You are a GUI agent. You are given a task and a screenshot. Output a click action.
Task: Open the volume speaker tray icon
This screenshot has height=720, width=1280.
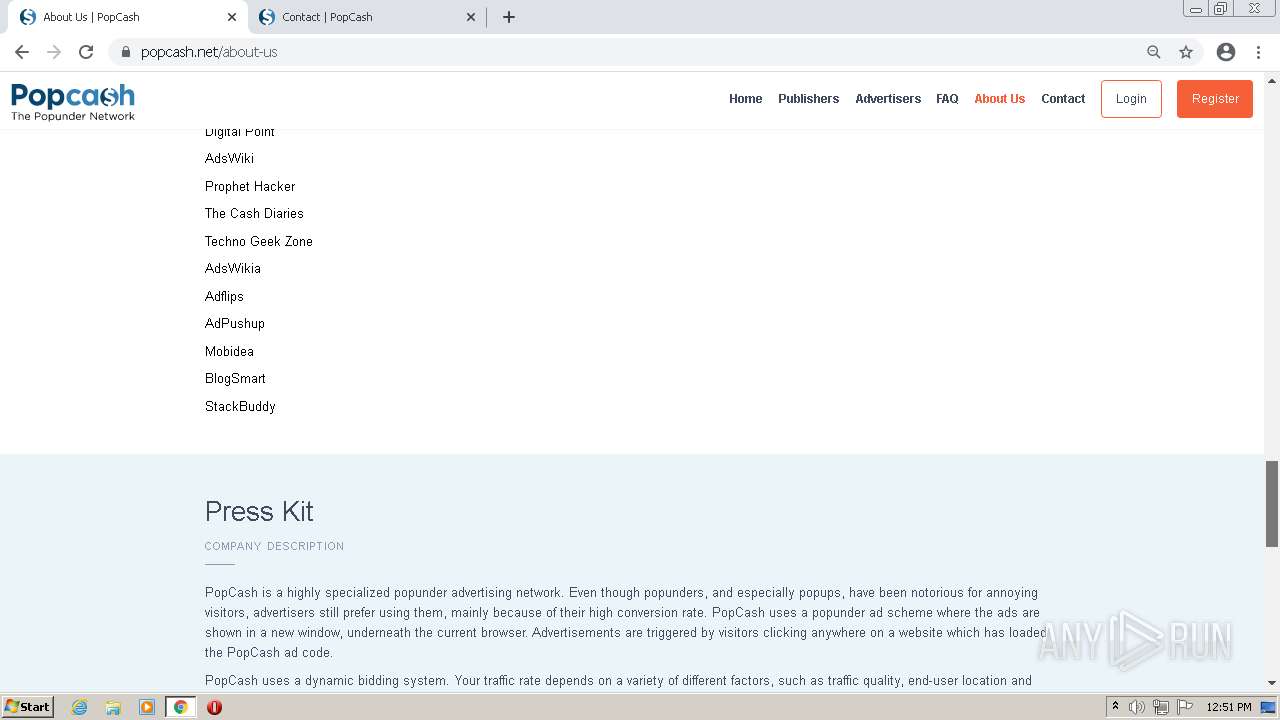pos(1137,707)
